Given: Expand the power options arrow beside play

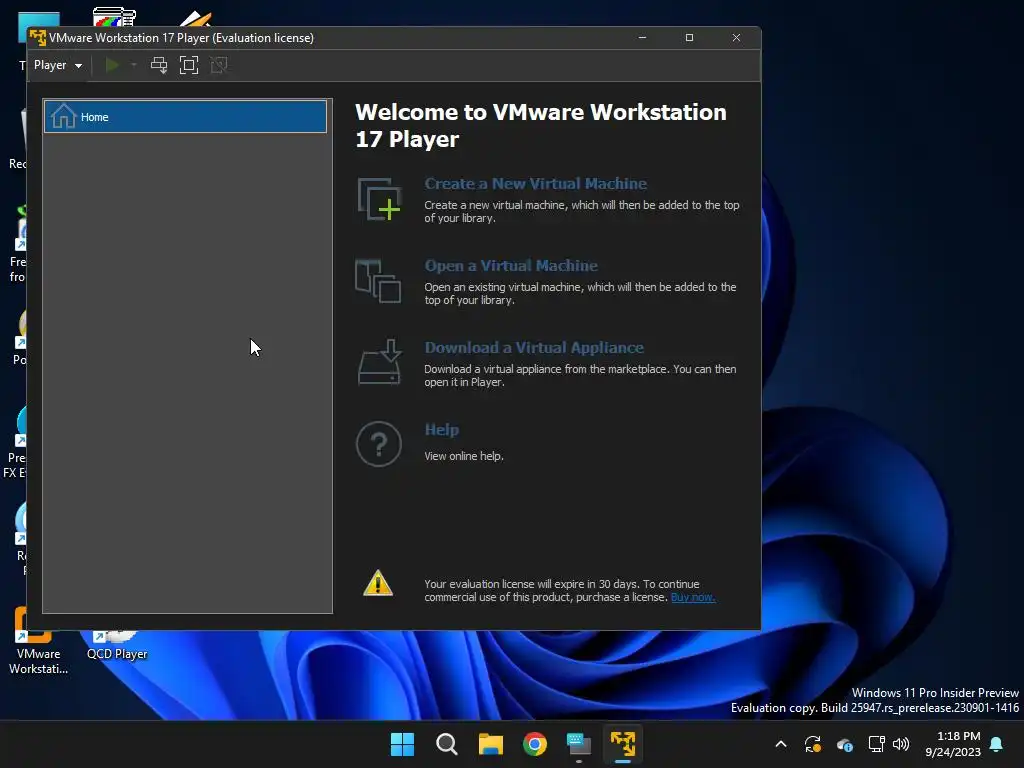Looking at the screenshot, I should tap(134, 65).
